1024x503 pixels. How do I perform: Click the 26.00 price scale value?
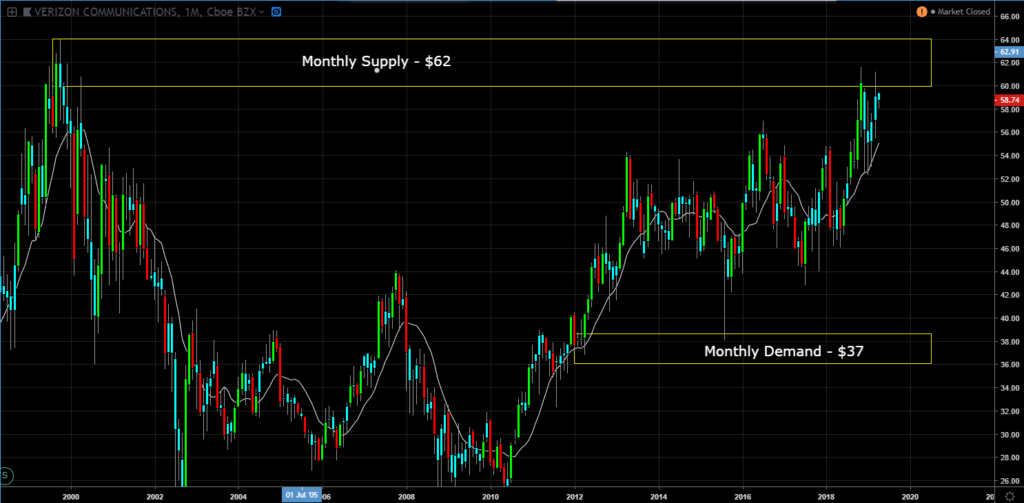click(x=1009, y=481)
